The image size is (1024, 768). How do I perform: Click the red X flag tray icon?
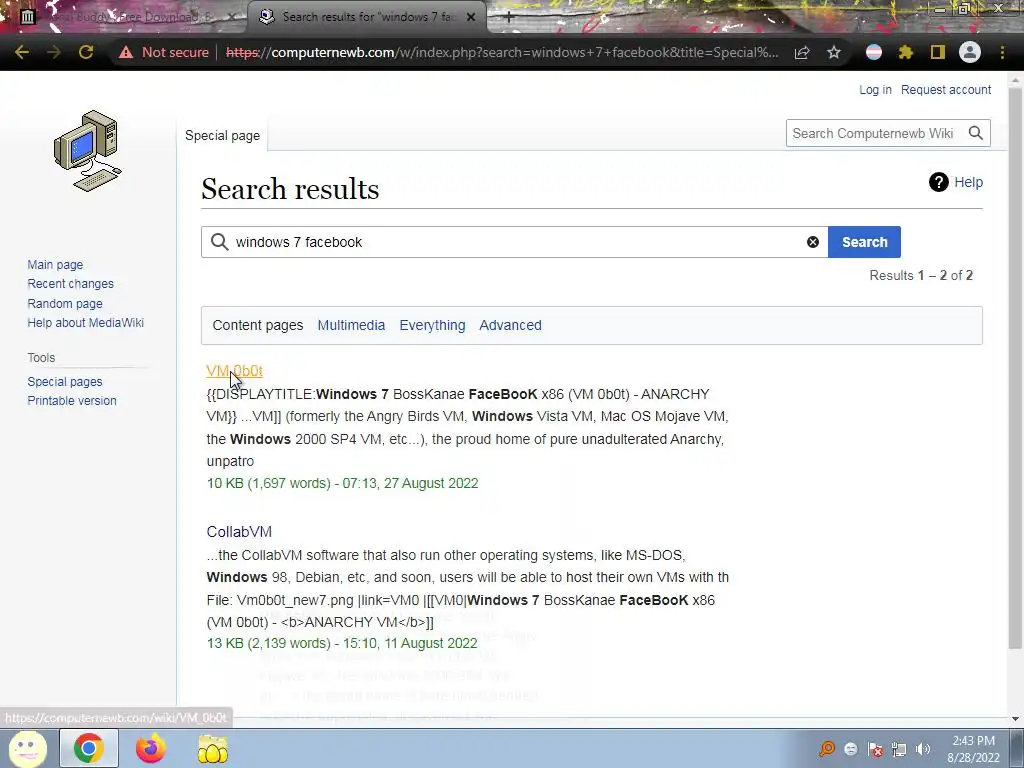(x=875, y=749)
